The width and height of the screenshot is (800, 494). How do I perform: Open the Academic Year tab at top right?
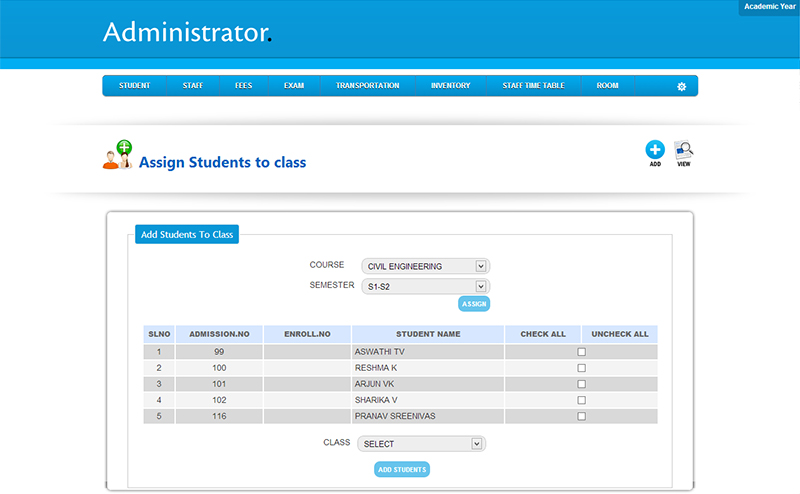pos(769,7)
